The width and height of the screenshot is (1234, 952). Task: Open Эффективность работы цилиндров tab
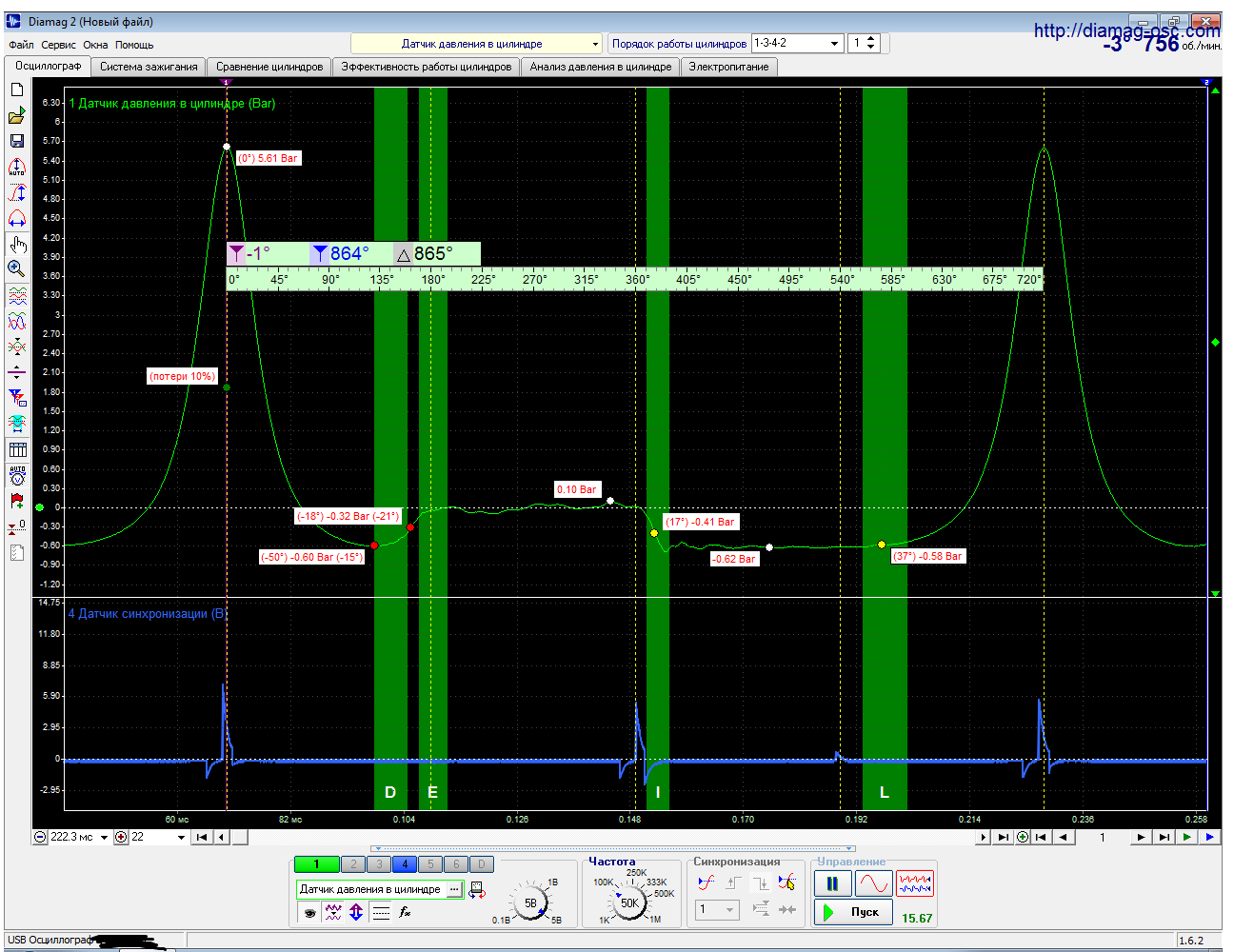[x=427, y=67]
